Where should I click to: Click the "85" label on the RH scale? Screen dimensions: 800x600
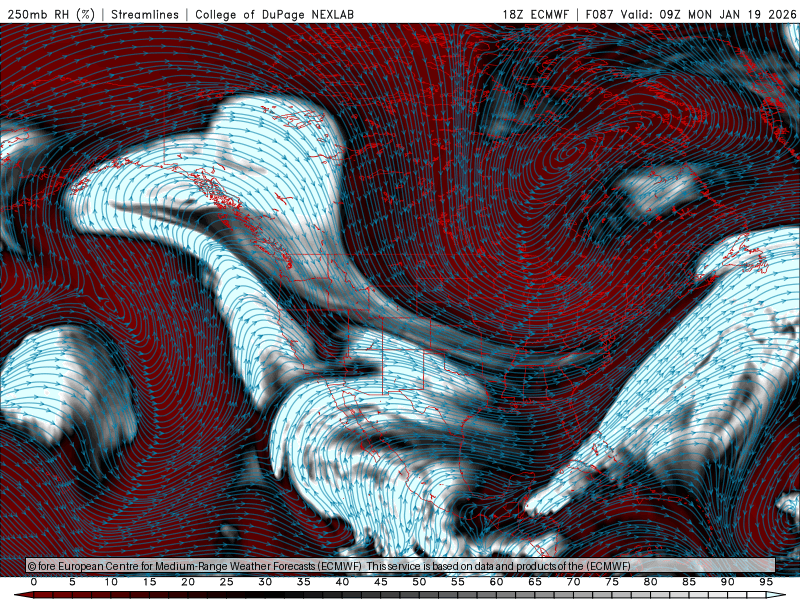[x=689, y=582]
